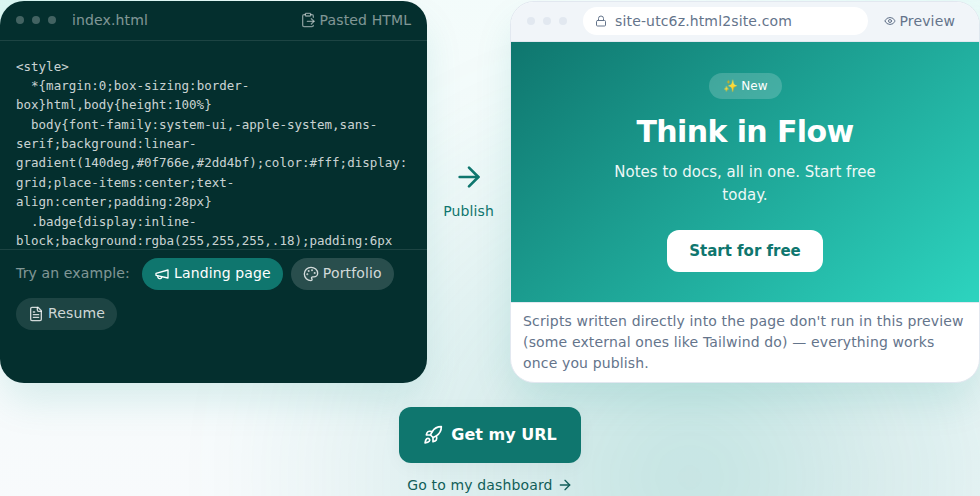
Task: Load the Portfolio example
Action: tap(342, 274)
